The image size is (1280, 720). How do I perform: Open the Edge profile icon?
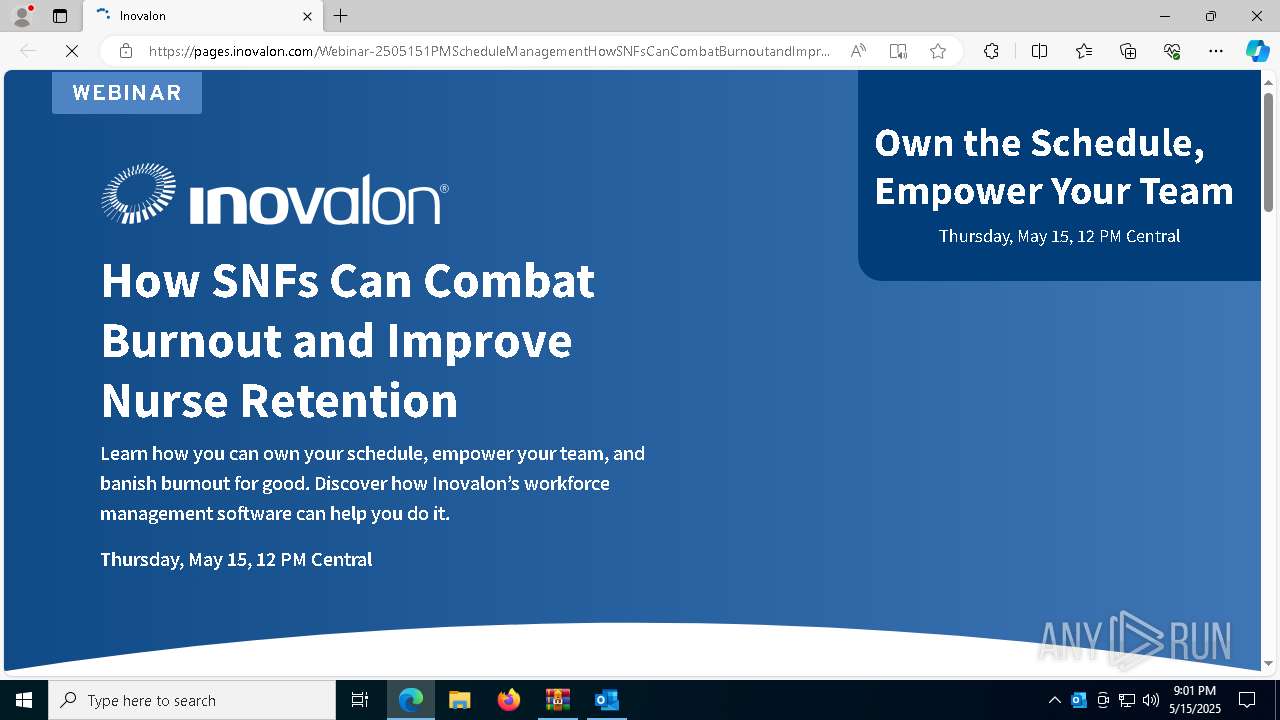(x=22, y=16)
